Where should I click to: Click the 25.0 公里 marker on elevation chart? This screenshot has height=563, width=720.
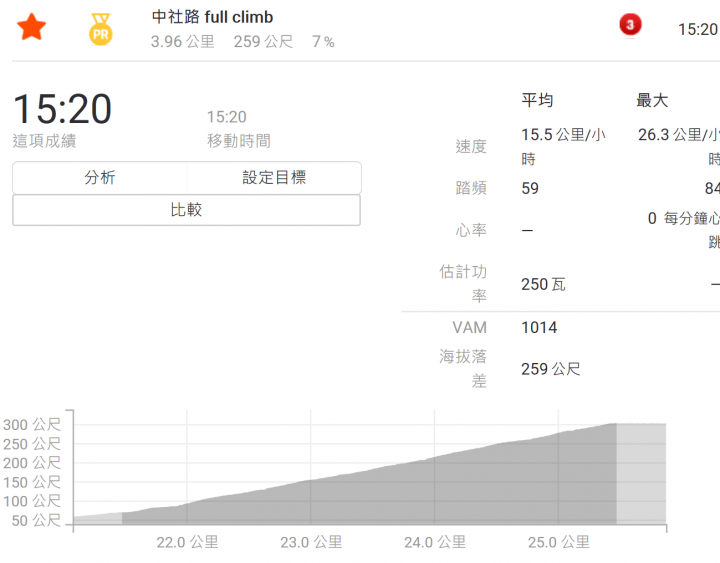[558, 542]
